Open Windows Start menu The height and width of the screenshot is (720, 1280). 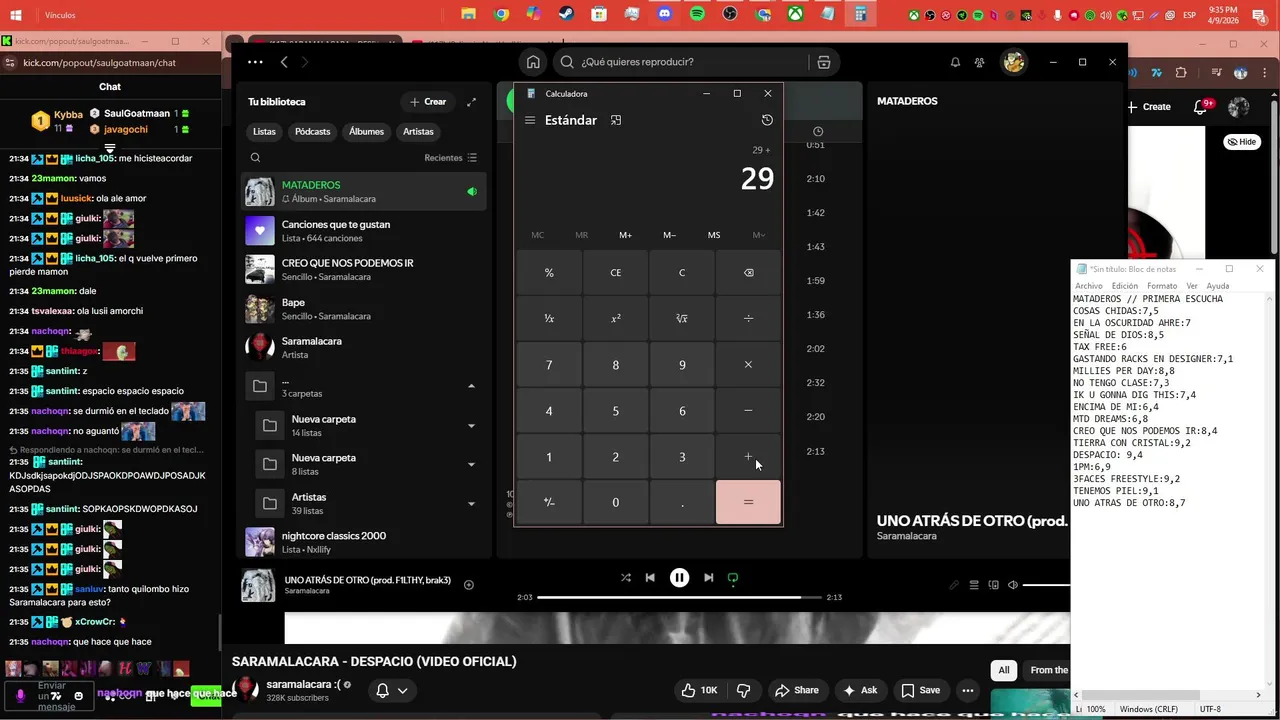(16, 15)
